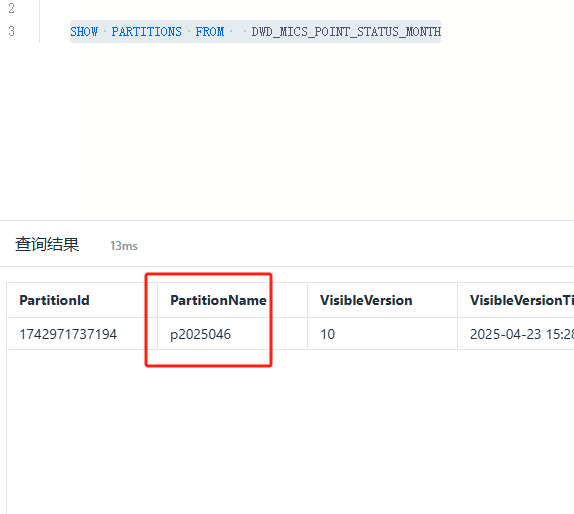This screenshot has width=574, height=514.
Task: Click the divider between PartitionId and PartitionName headers
Action: click(x=157, y=300)
